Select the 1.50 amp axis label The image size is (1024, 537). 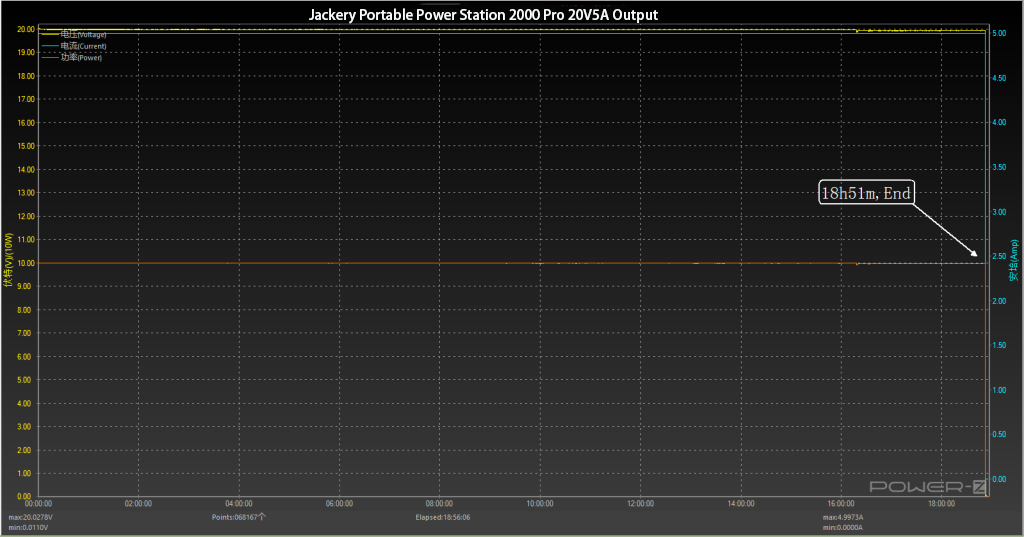tap(999, 345)
